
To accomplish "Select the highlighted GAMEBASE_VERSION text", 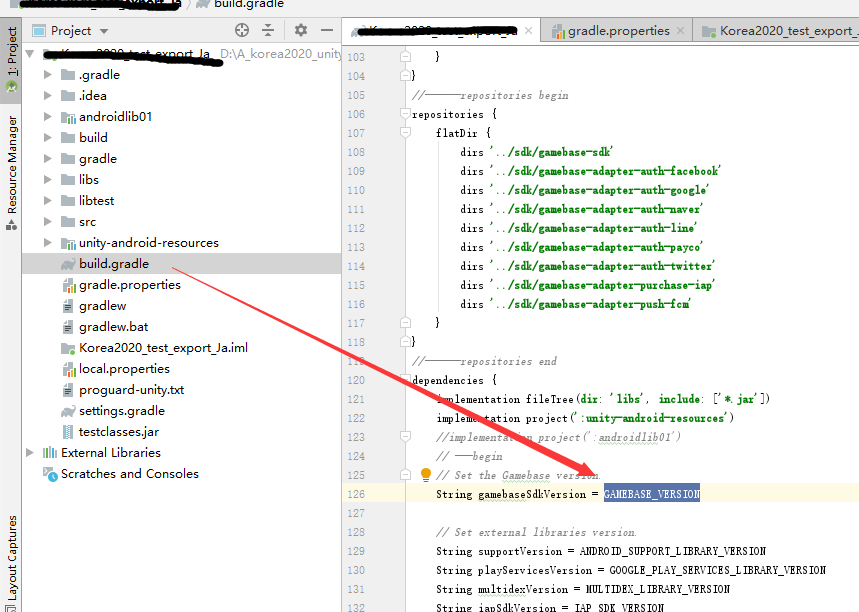I will (x=652, y=492).
